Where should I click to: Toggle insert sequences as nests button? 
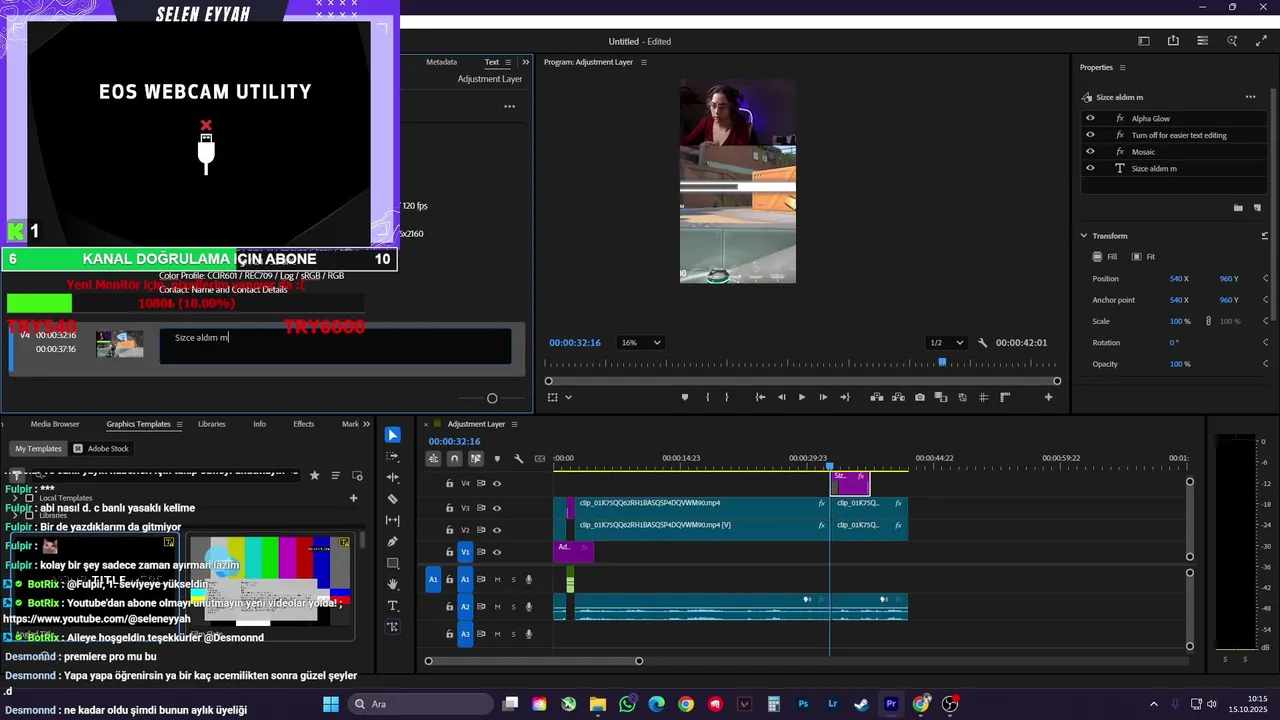point(433,459)
